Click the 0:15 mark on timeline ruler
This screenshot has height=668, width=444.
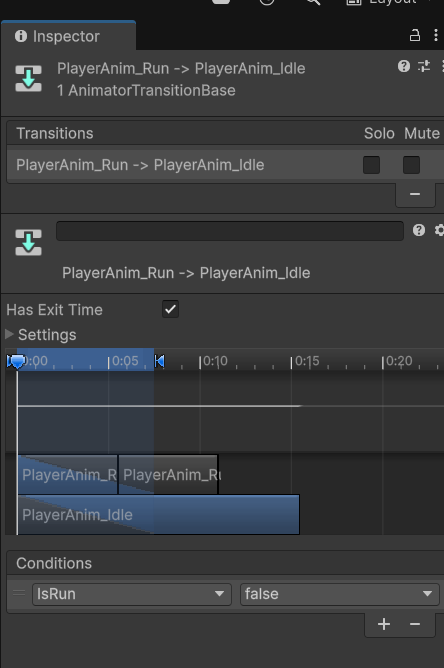coord(306,362)
